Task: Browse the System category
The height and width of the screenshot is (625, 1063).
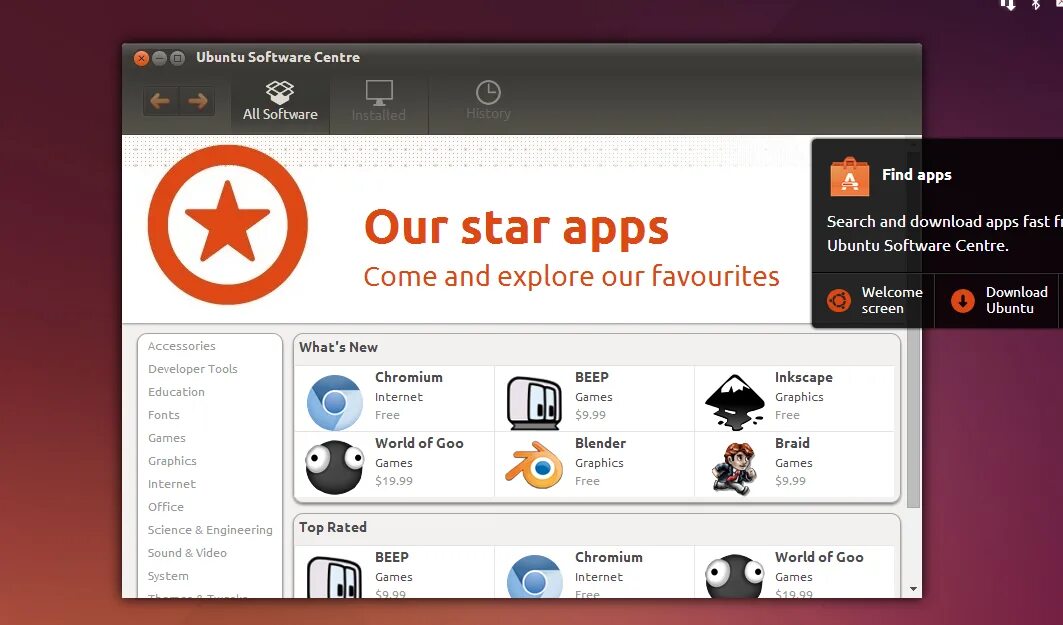Action: [x=168, y=576]
